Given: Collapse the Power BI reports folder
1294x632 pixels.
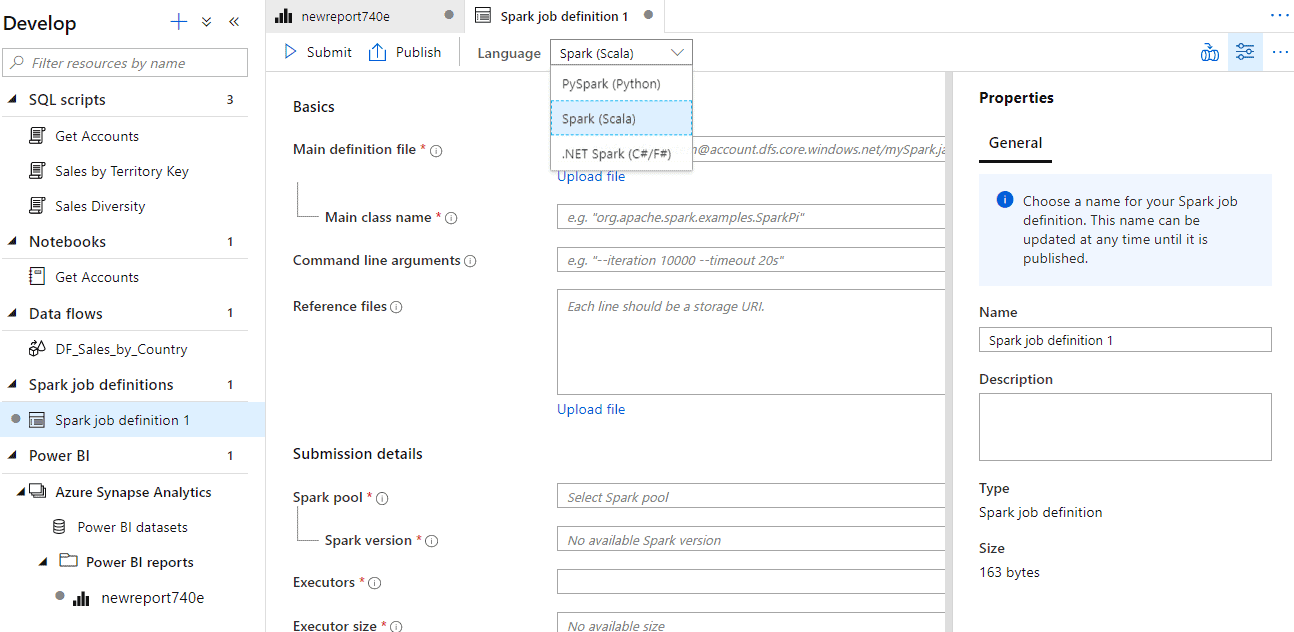Looking at the screenshot, I should point(43,562).
